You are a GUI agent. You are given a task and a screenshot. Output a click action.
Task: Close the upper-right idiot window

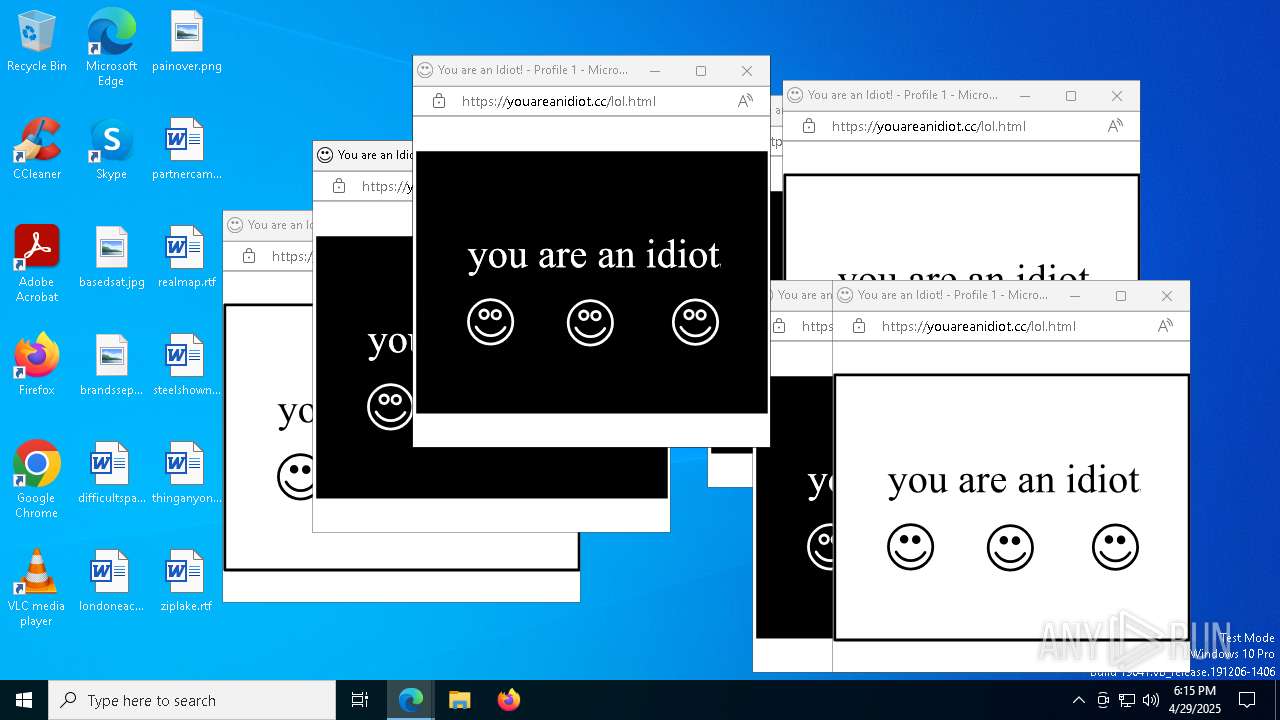click(1117, 95)
